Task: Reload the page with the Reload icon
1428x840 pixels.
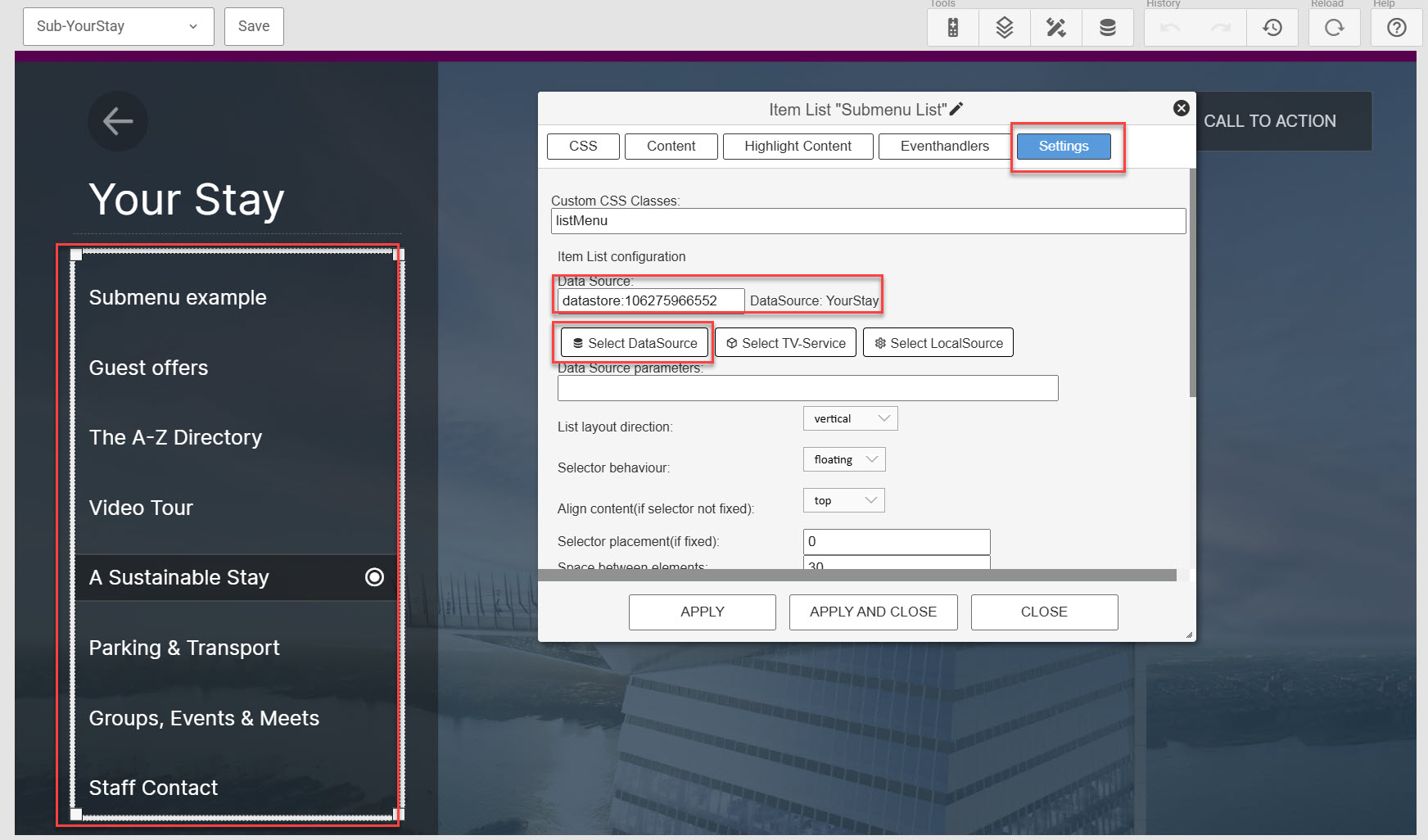Action: [1334, 28]
